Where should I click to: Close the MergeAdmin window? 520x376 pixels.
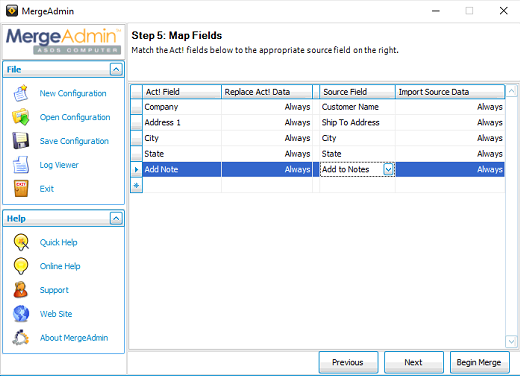[503, 11]
